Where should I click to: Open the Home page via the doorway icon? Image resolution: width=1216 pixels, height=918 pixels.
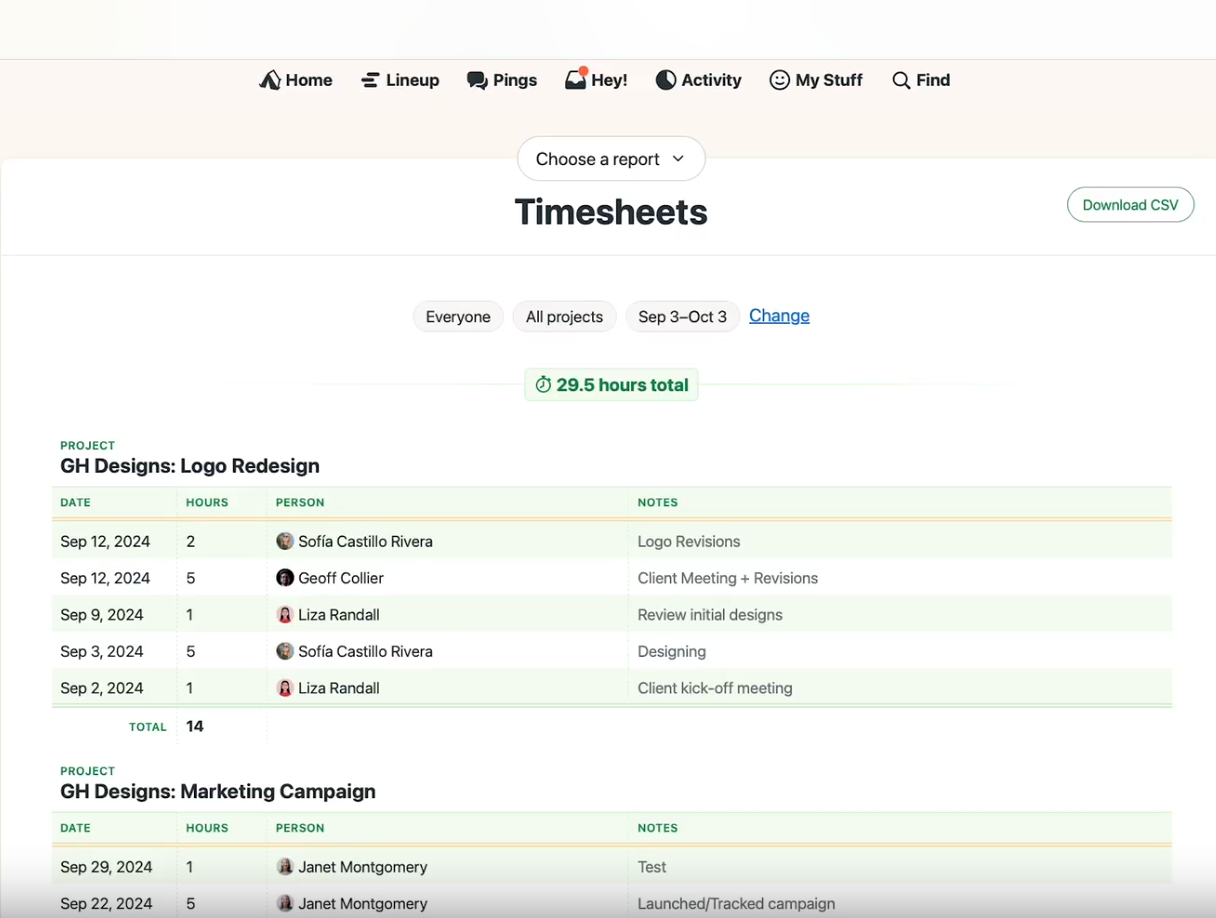click(268, 79)
